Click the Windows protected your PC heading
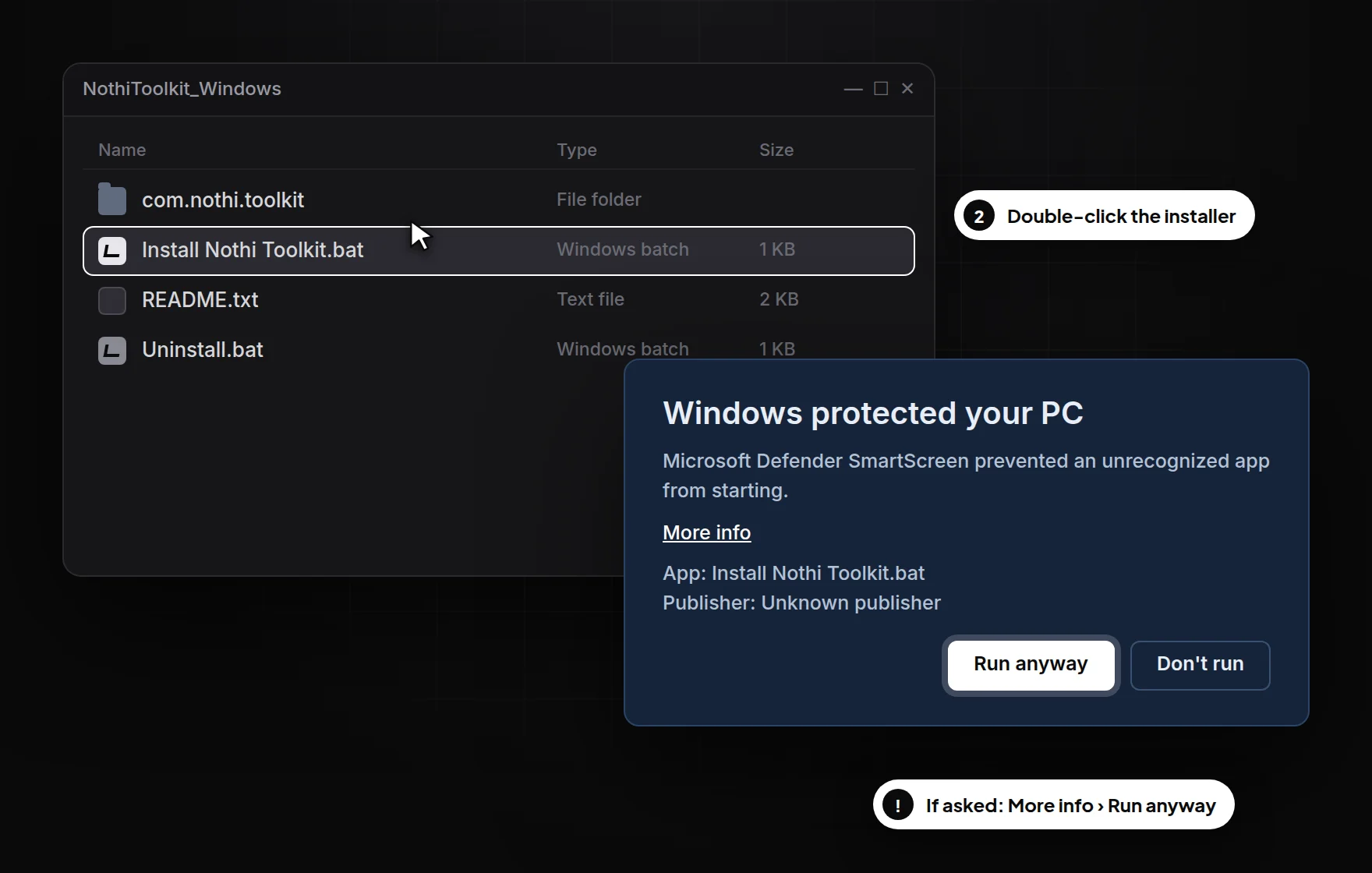The height and width of the screenshot is (873, 1372). coord(873,413)
